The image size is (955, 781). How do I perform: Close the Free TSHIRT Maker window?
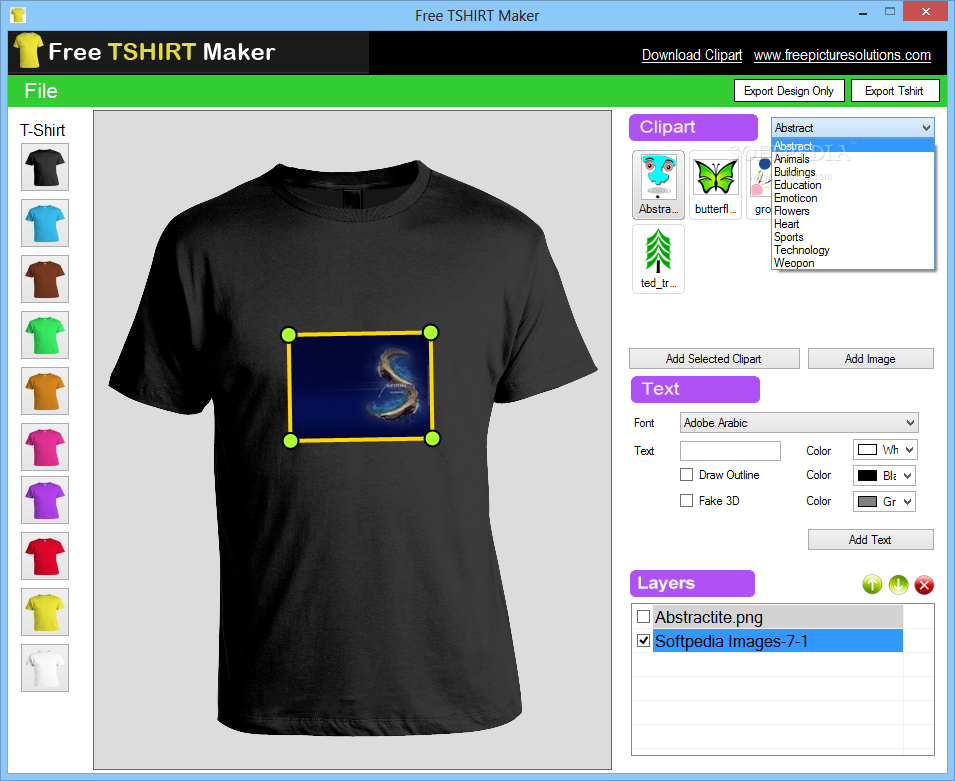(926, 11)
